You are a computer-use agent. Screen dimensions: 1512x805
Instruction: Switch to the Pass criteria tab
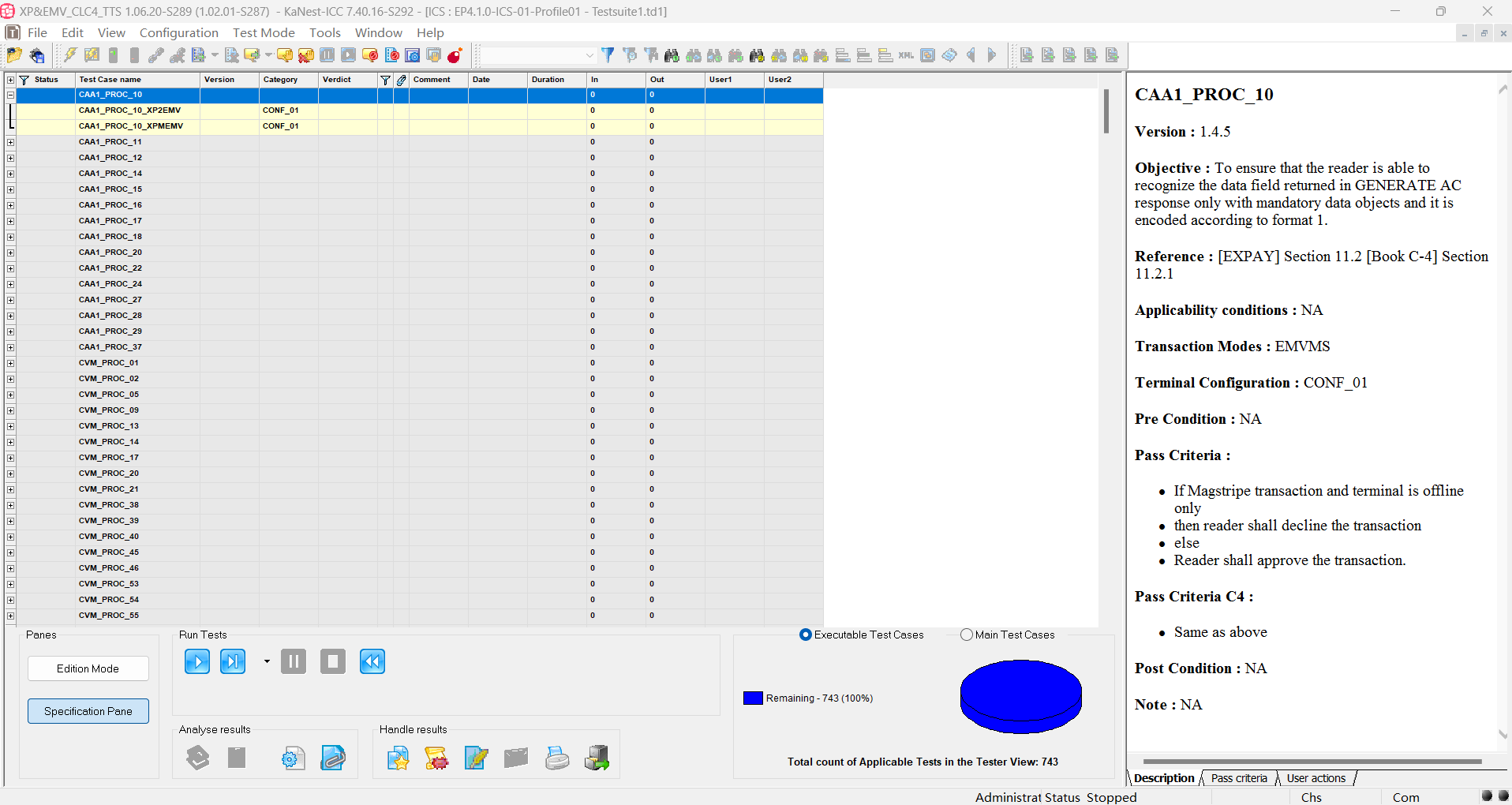(1238, 778)
